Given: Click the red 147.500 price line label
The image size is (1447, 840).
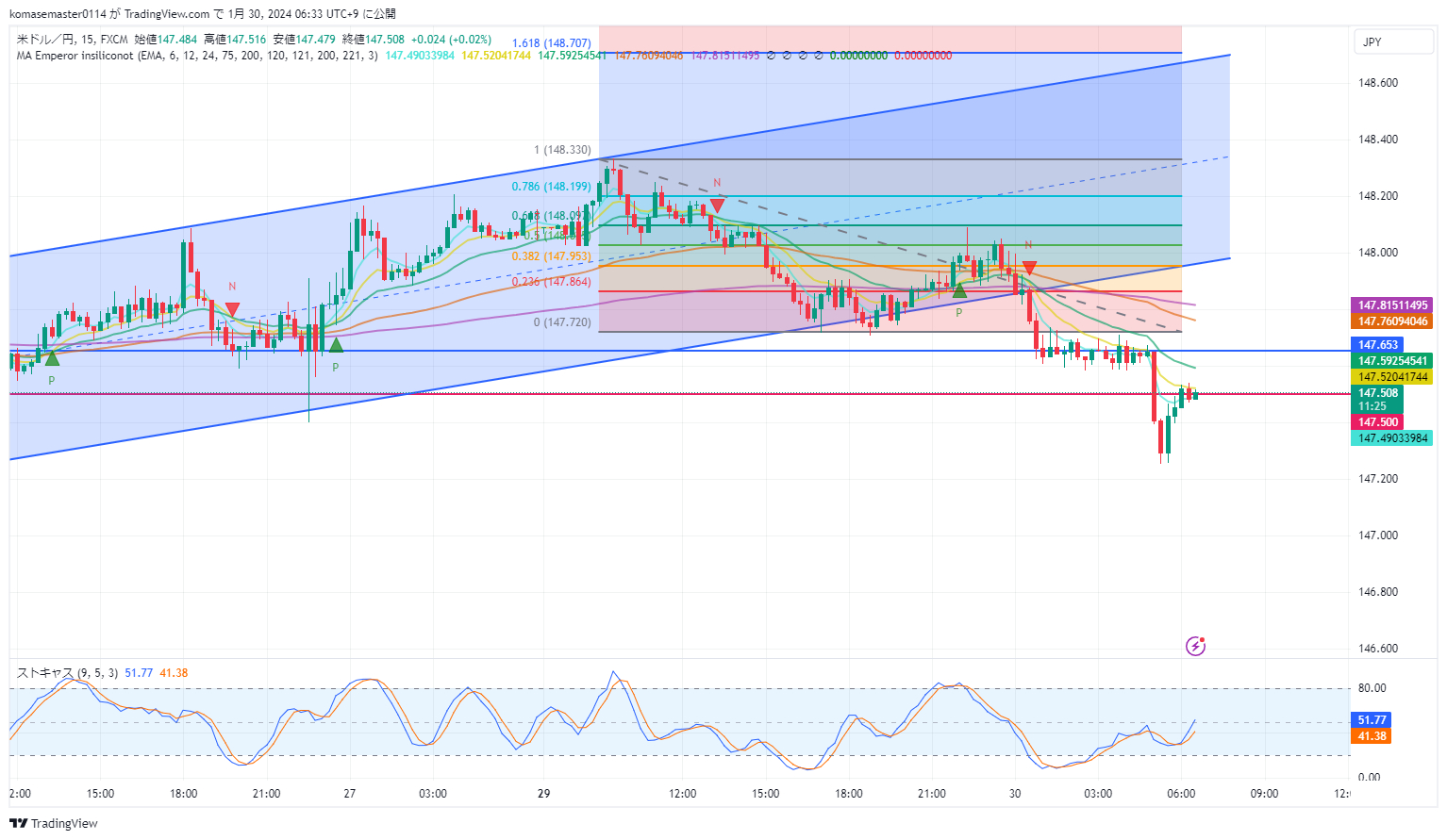Looking at the screenshot, I should click(x=1377, y=422).
